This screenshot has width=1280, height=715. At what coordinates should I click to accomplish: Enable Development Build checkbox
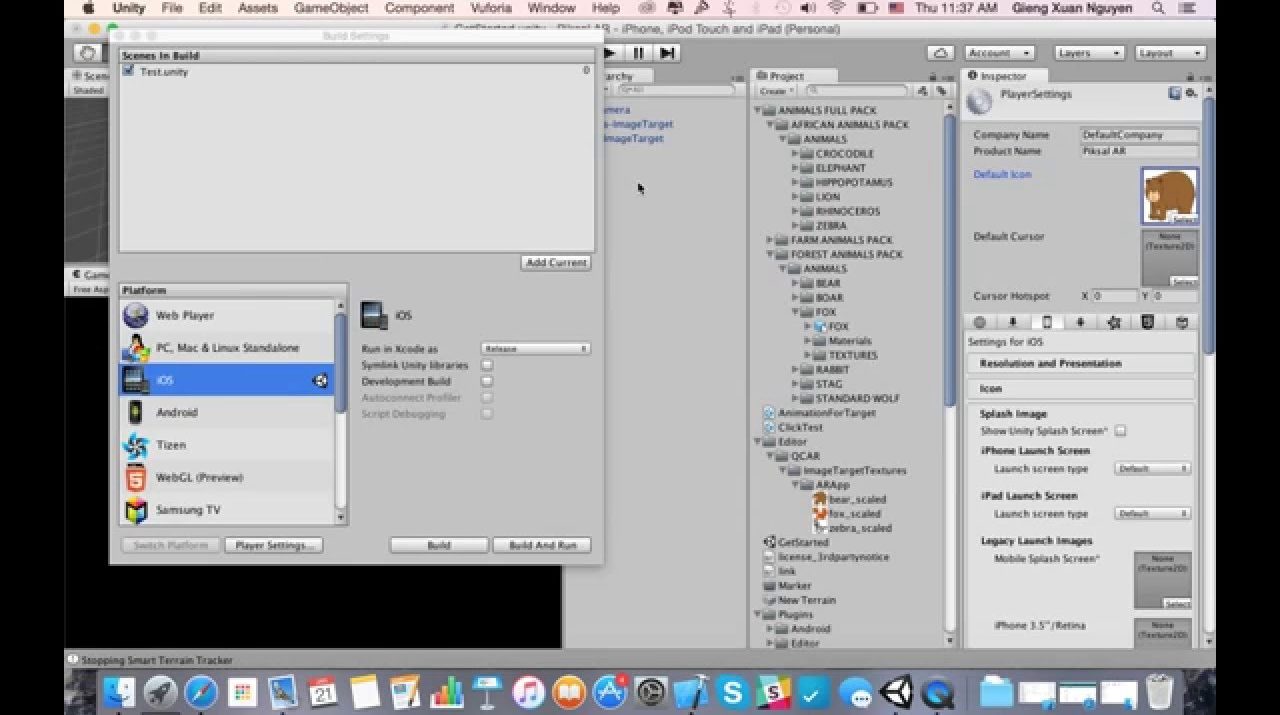(487, 381)
